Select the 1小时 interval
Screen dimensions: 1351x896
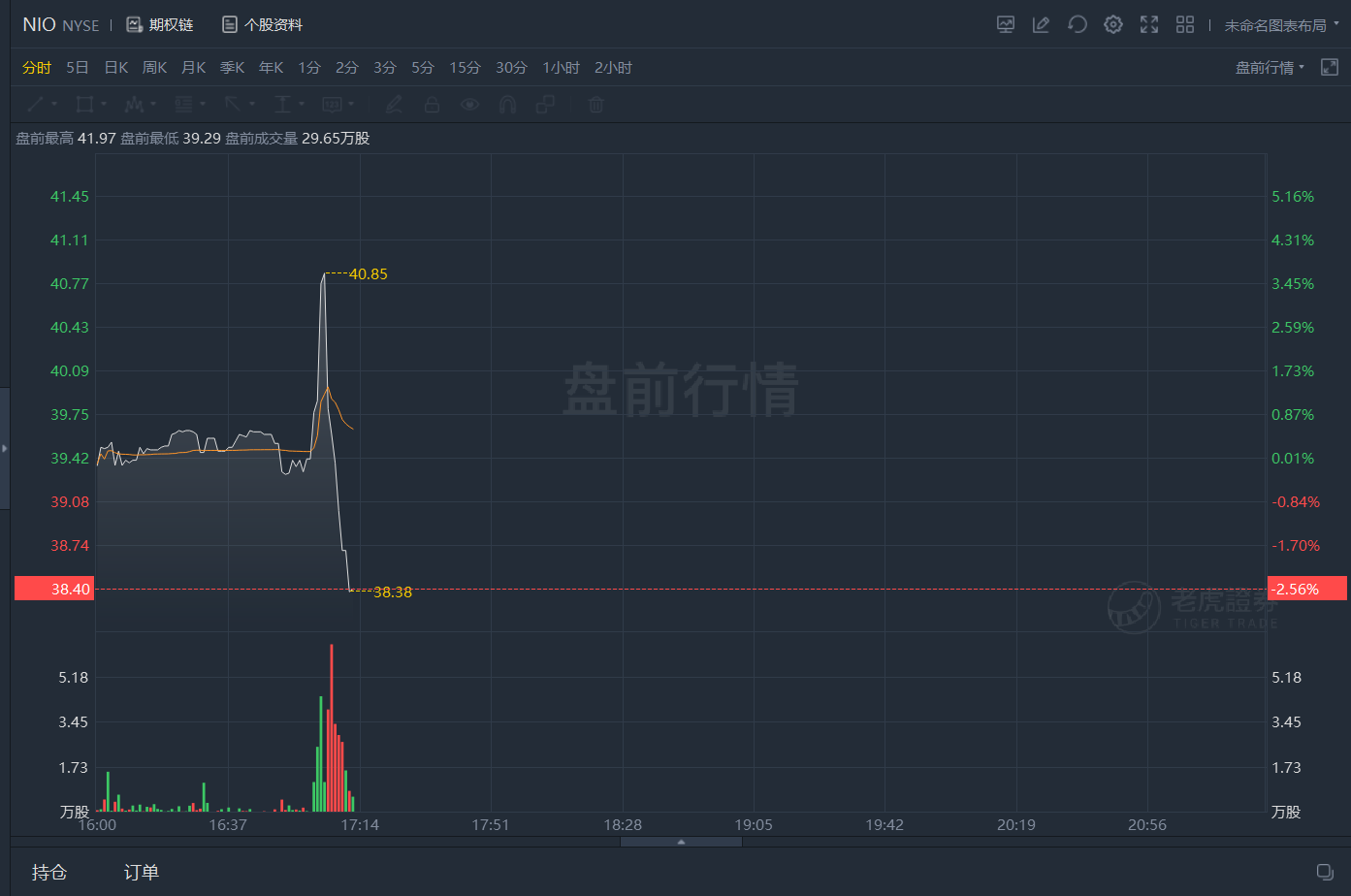click(x=561, y=68)
